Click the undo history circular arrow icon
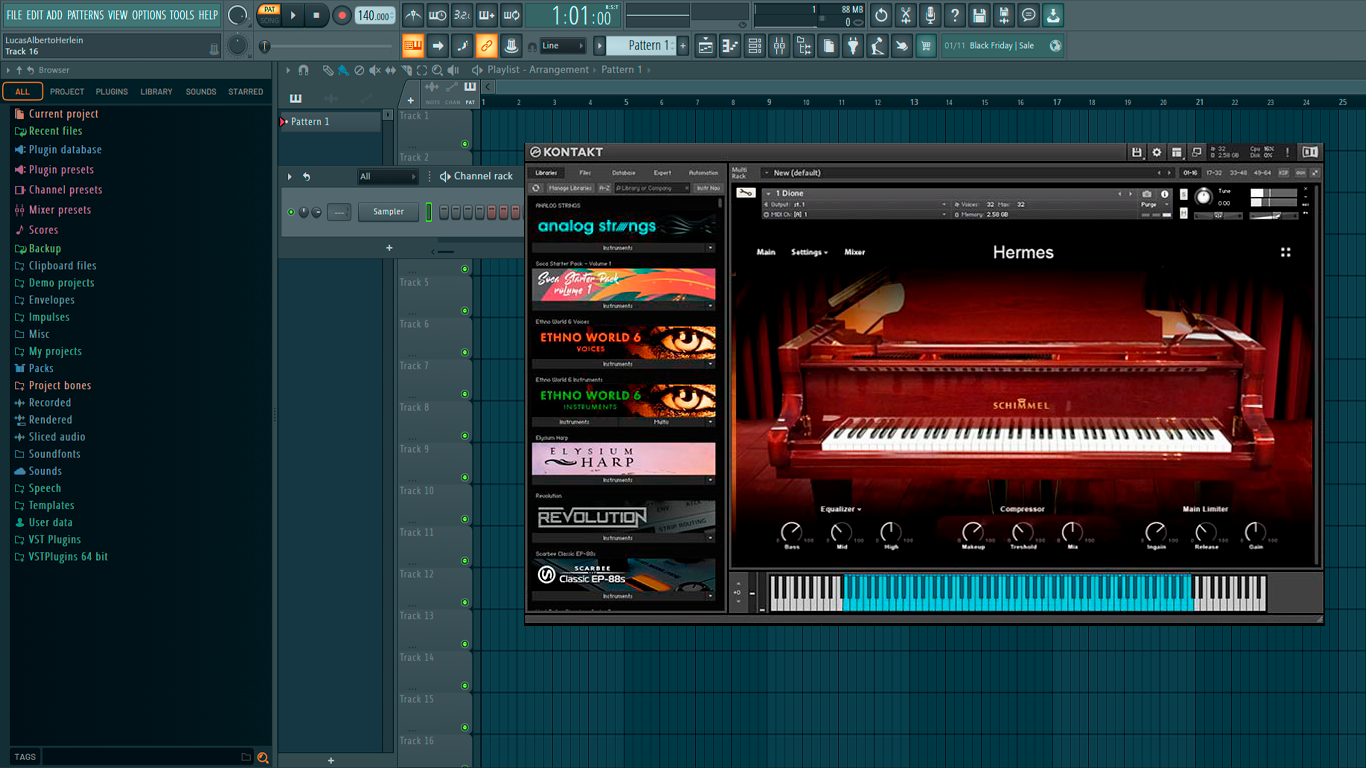Viewport: 1366px width, 768px height. 881,15
